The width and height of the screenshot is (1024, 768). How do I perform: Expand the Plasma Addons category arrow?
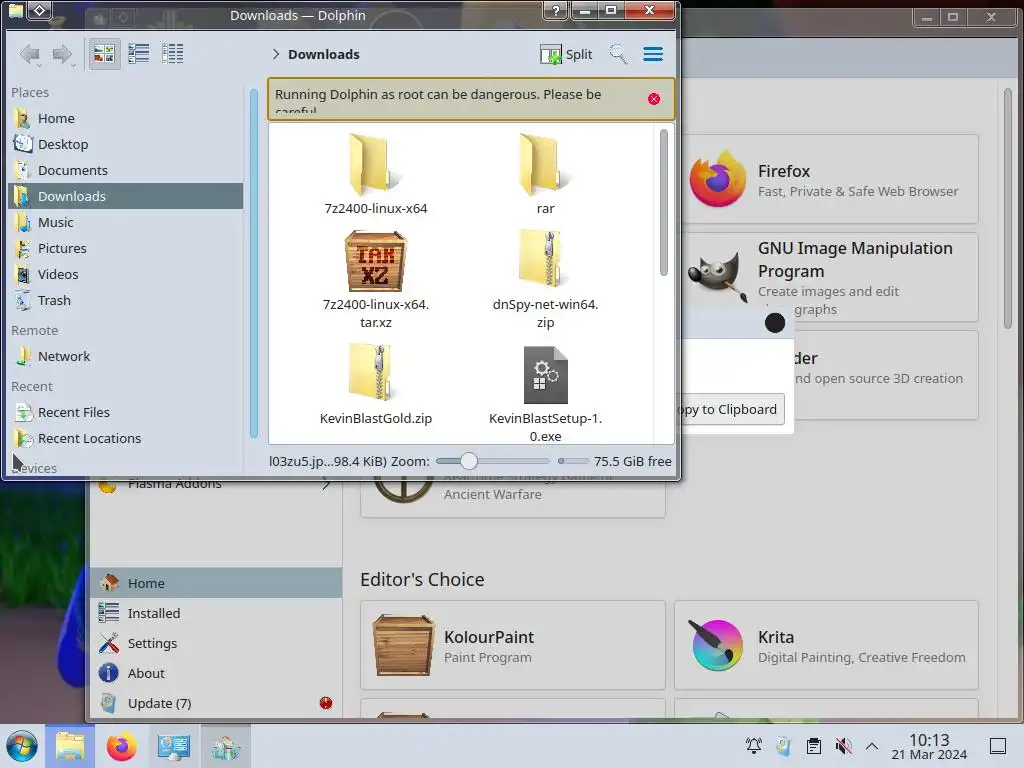tap(326, 485)
